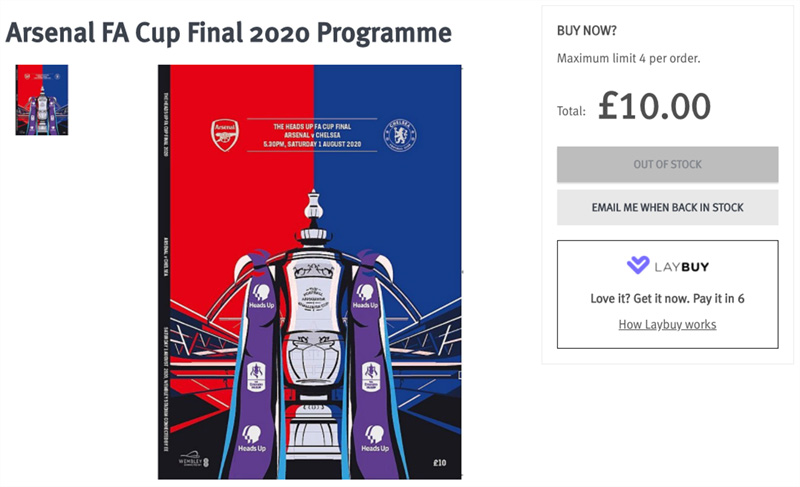Image resolution: width=800 pixels, height=487 pixels.
Task: Click the Out of Stock button
Action: [667, 164]
